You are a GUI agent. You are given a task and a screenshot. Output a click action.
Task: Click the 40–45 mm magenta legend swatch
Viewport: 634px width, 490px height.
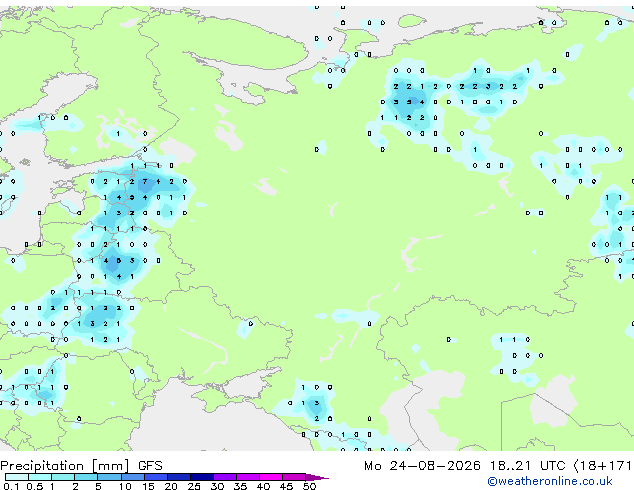(271, 477)
